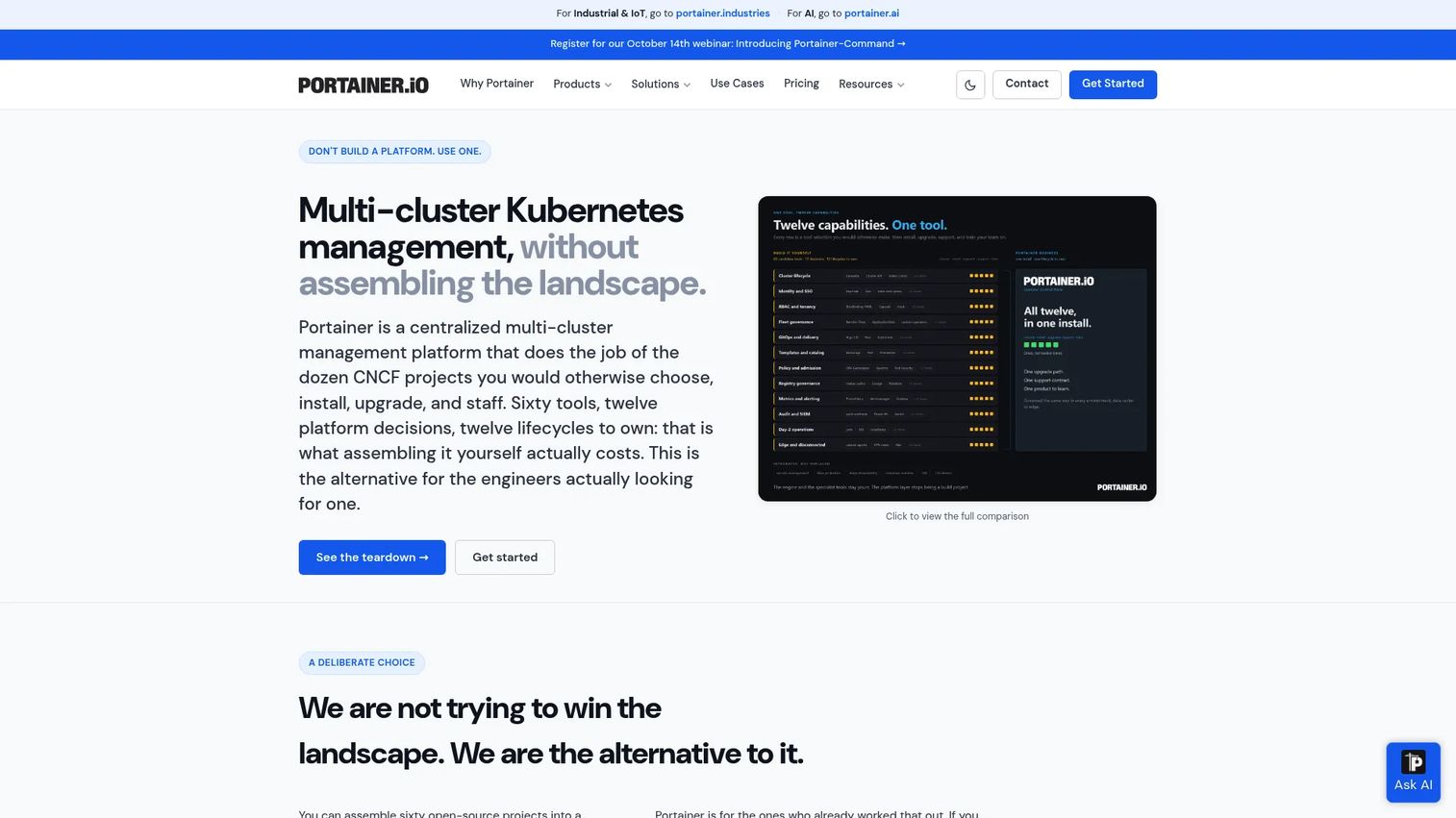
Task: Click the hero Get started button
Action: point(505,558)
